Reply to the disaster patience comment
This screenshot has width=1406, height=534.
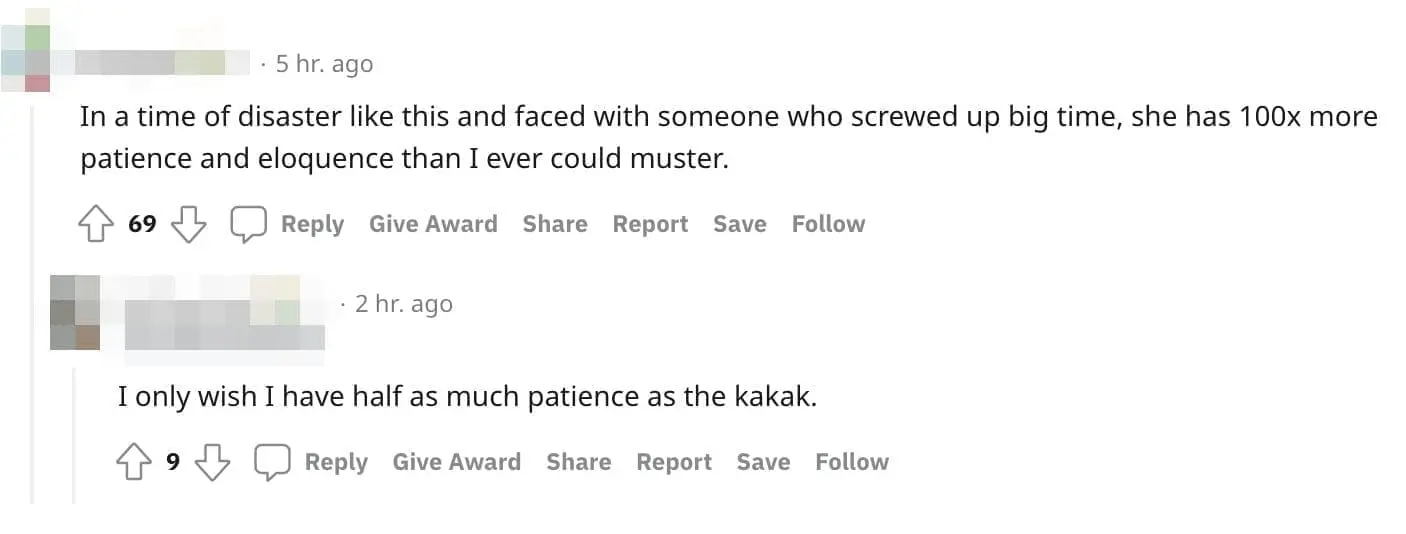pos(312,224)
